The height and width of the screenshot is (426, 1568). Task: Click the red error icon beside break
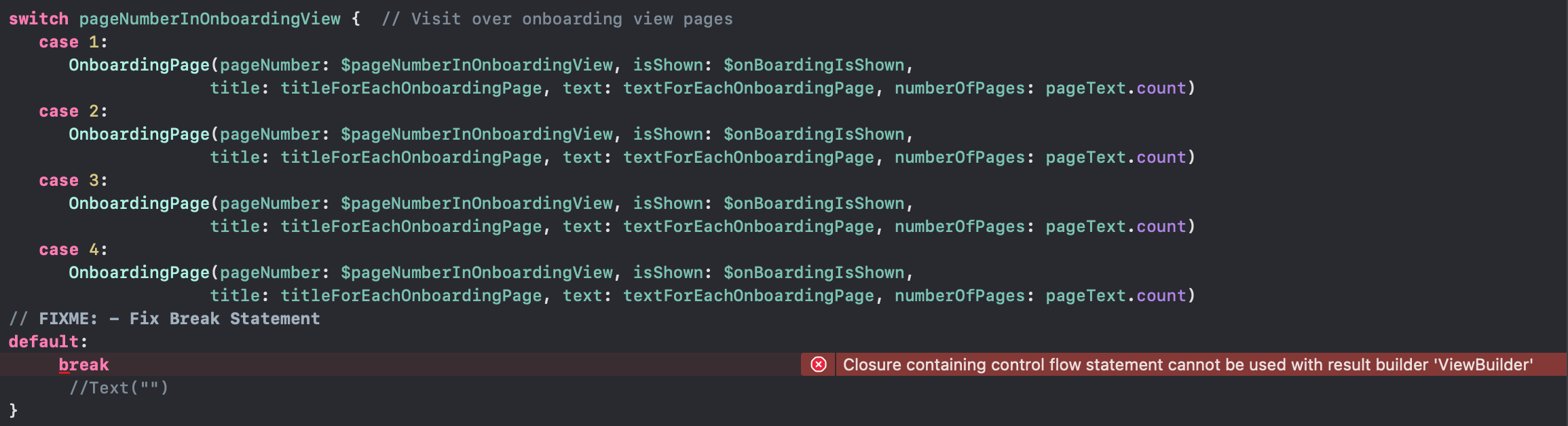(x=819, y=364)
